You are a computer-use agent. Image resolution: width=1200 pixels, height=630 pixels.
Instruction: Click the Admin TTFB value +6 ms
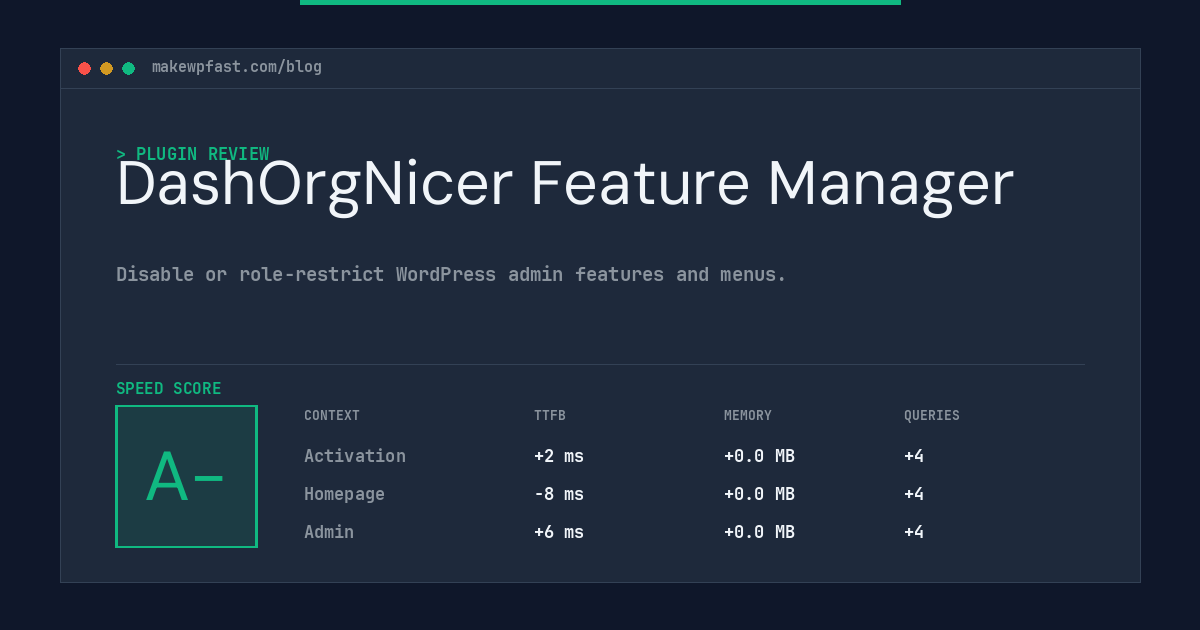(x=559, y=532)
